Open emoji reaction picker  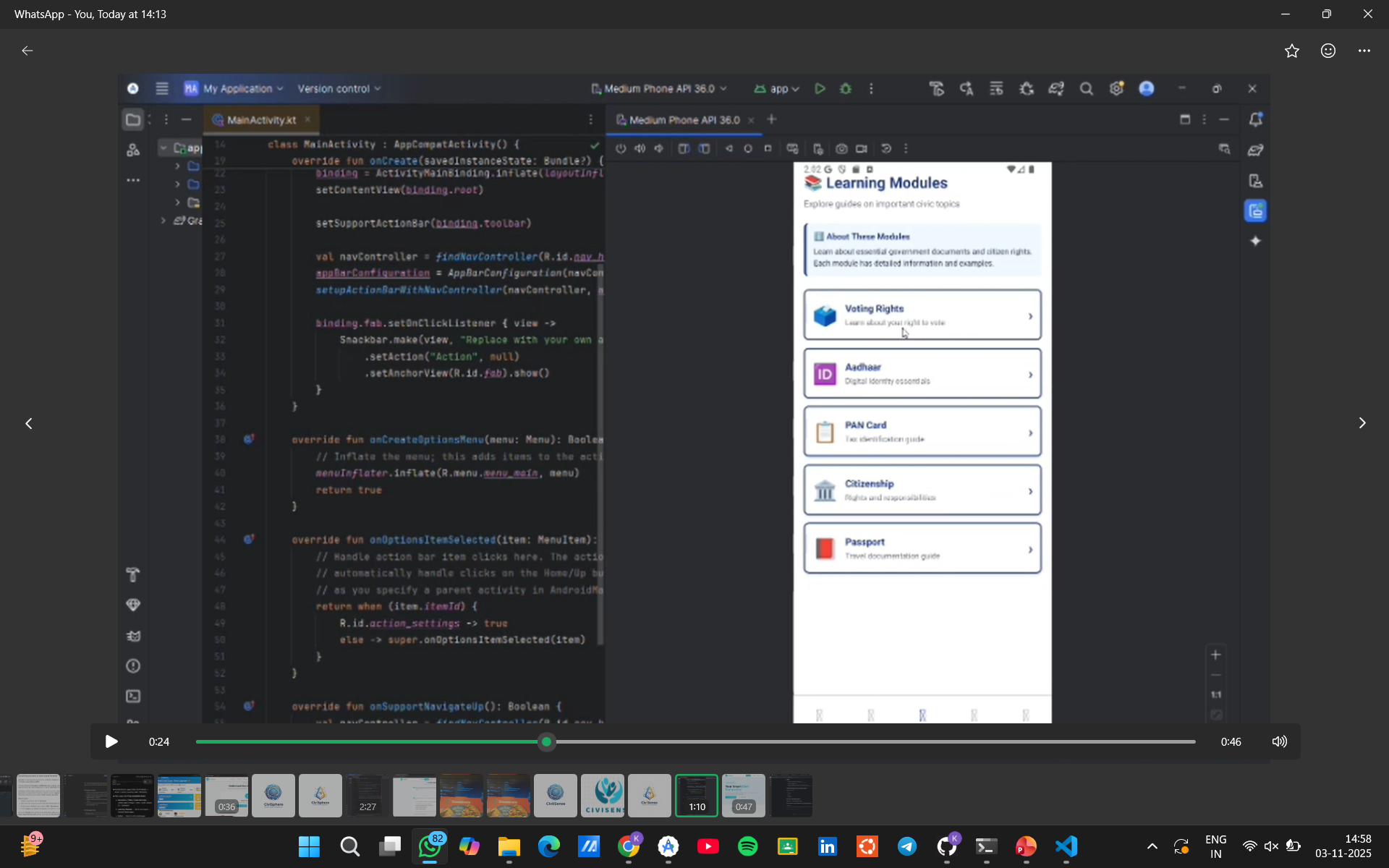(x=1328, y=51)
